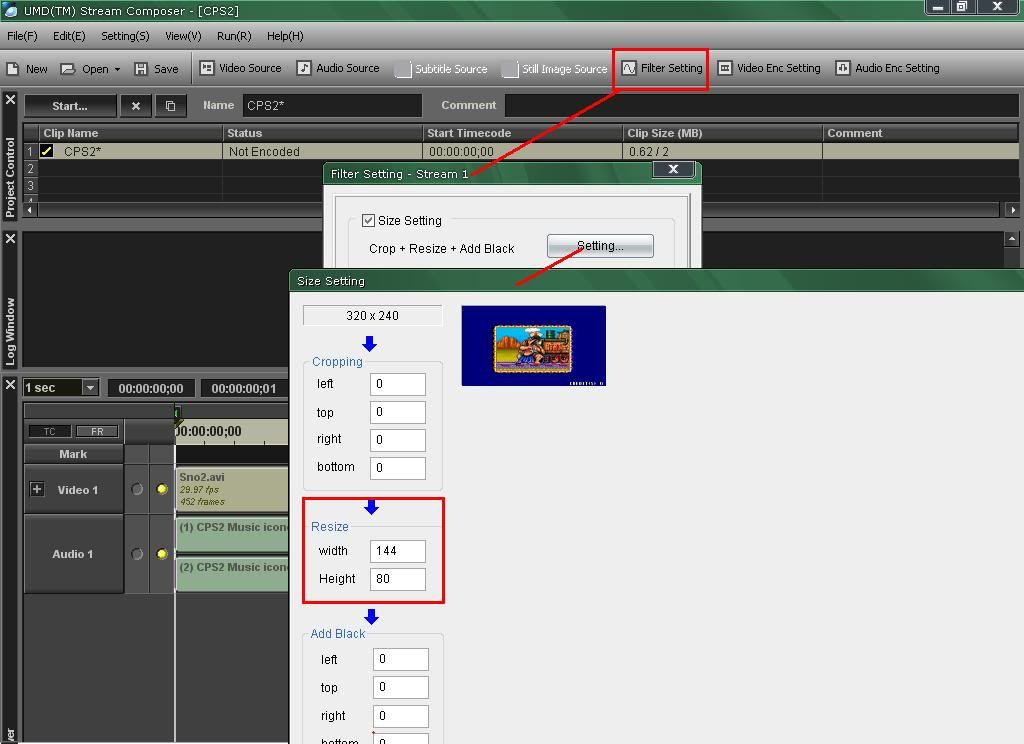The width and height of the screenshot is (1024, 744).
Task: Click the Resize Height field
Action: pyautogui.click(x=398, y=579)
